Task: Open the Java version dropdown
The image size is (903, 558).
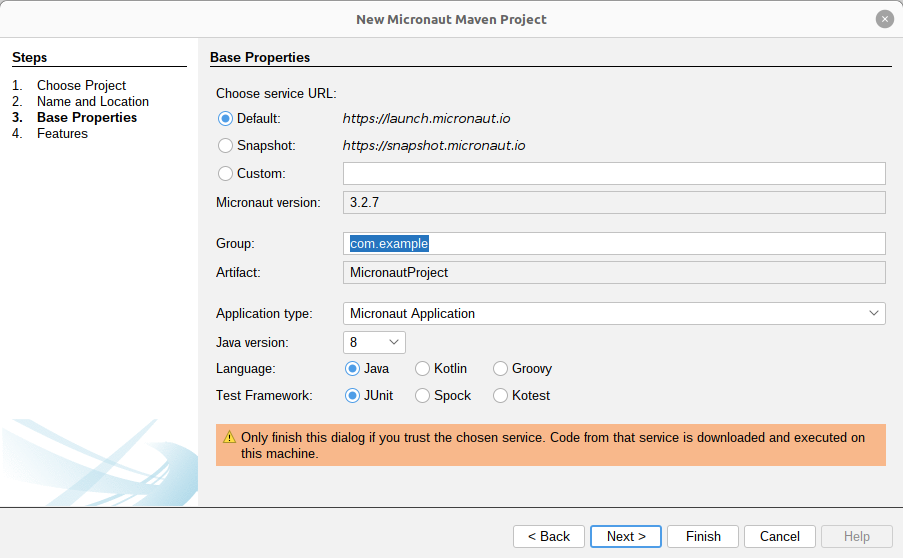Action: (x=374, y=343)
